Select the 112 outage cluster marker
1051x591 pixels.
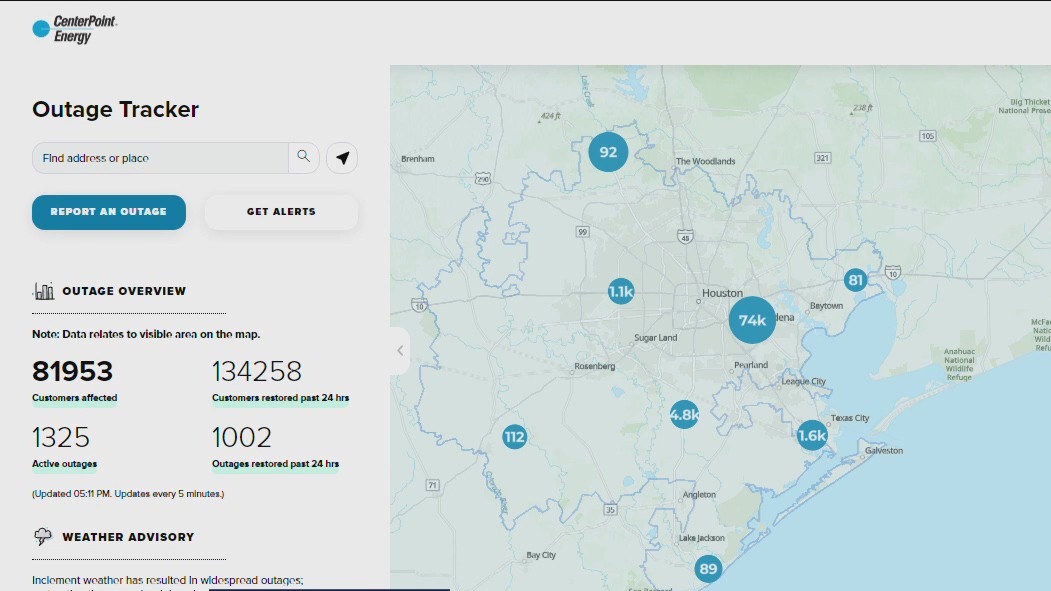514,437
